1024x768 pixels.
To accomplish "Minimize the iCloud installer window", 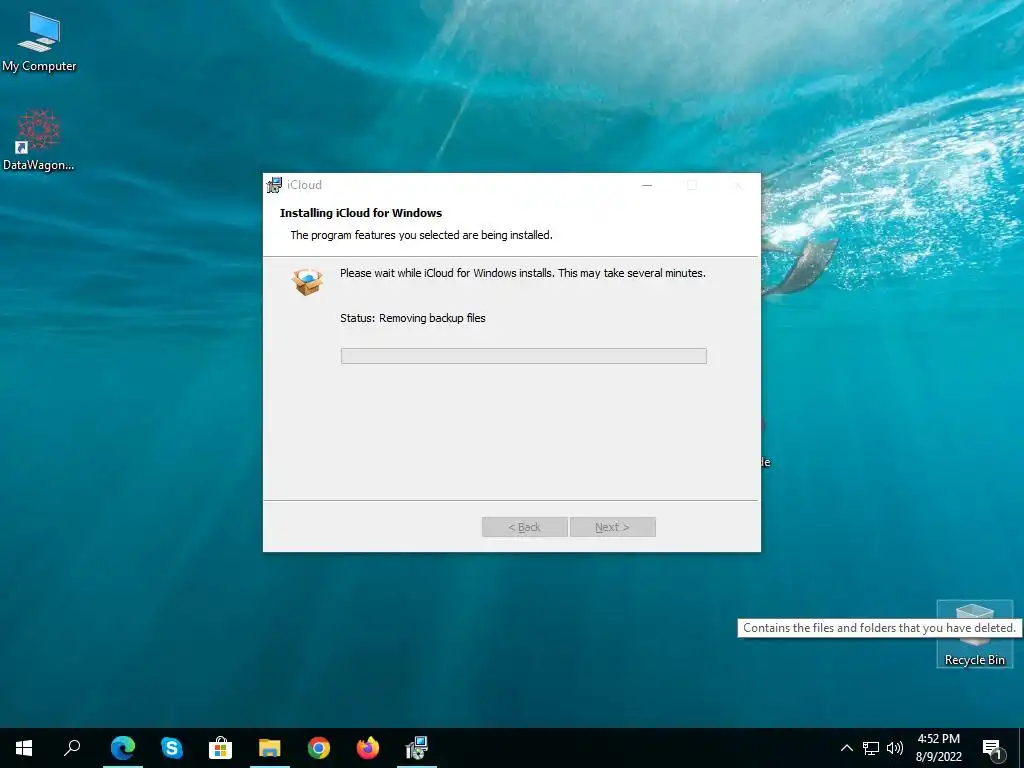I will pos(647,185).
